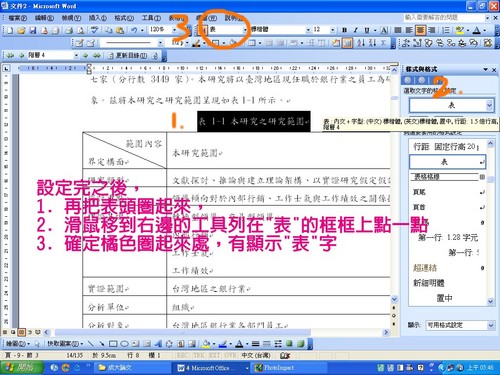Open the style box dropdown showing 表
This screenshot has width=500, height=375.
pos(245,30)
